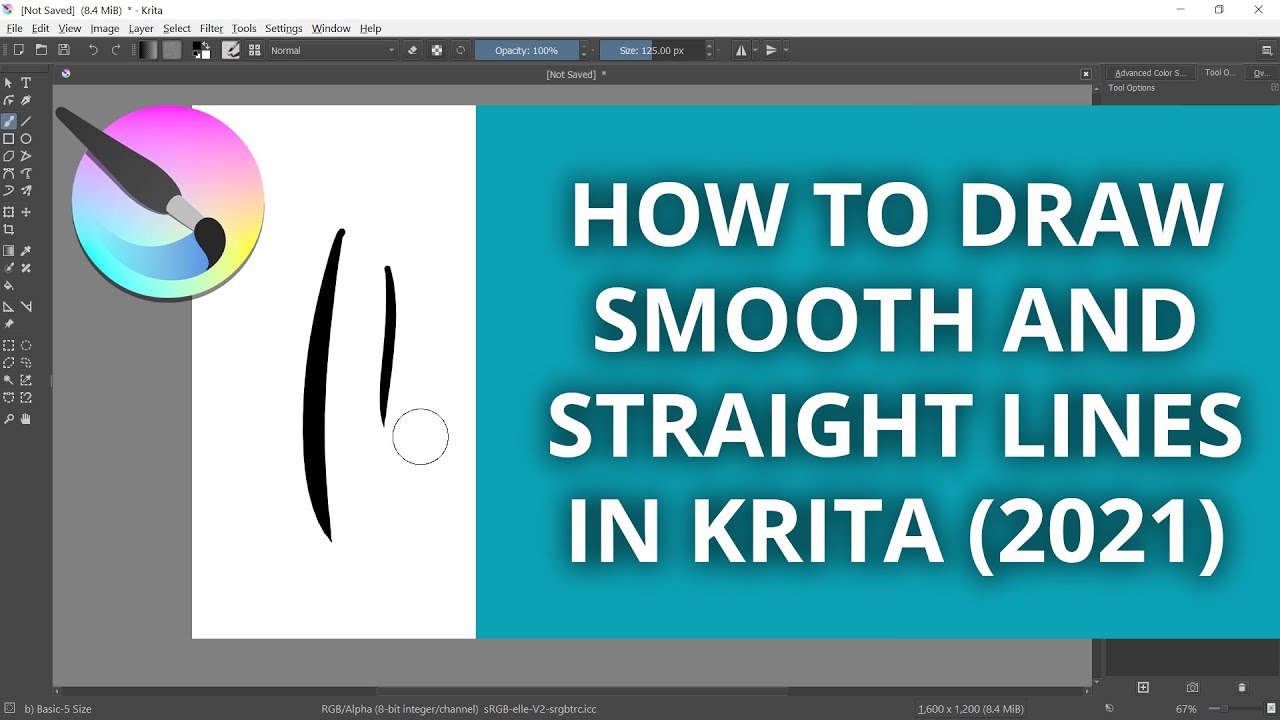This screenshot has height=720, width=1280.
Task: Select the Rectangular Selection tool
Action: coord(9,345)
